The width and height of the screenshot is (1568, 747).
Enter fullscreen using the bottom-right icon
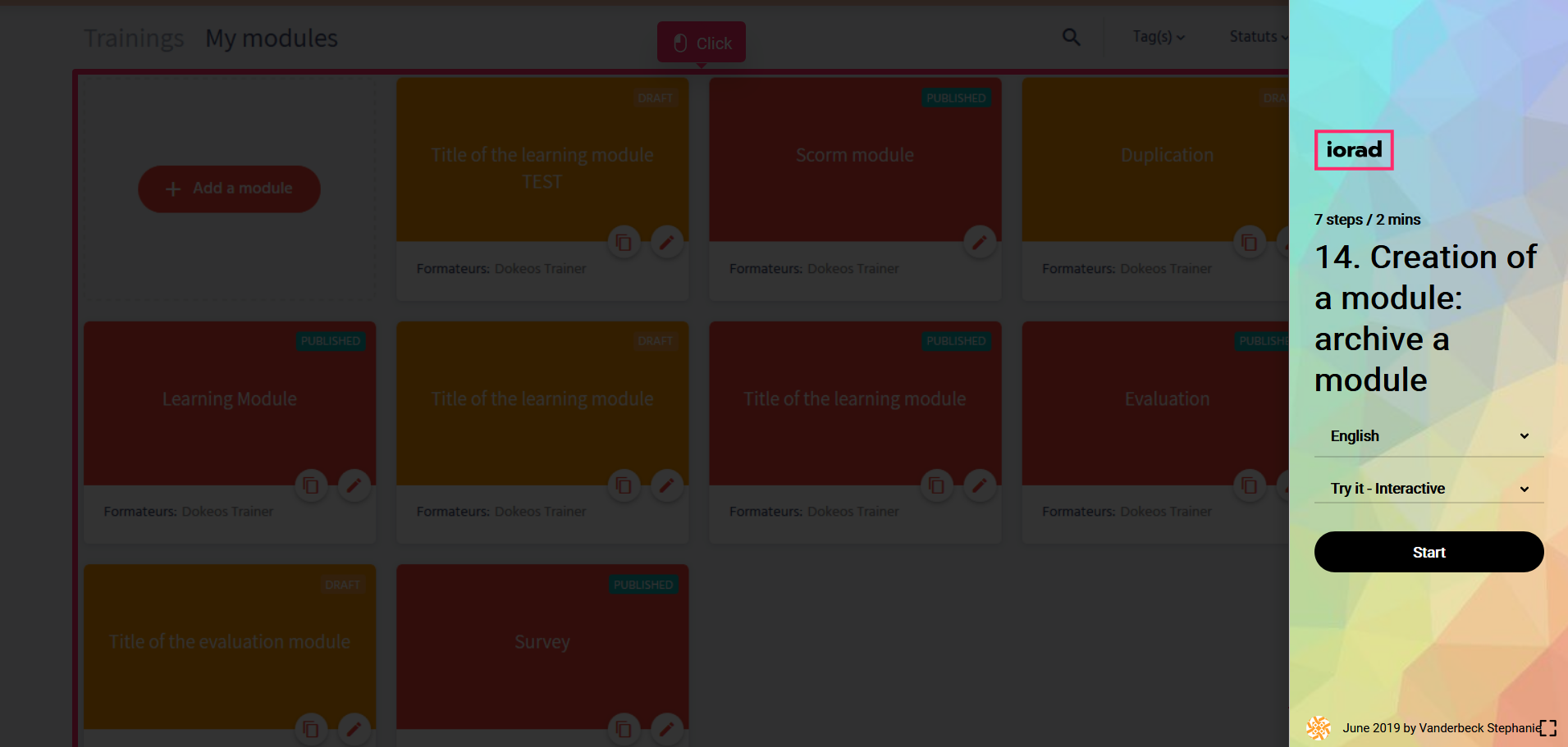click(x=1547, y=728)
